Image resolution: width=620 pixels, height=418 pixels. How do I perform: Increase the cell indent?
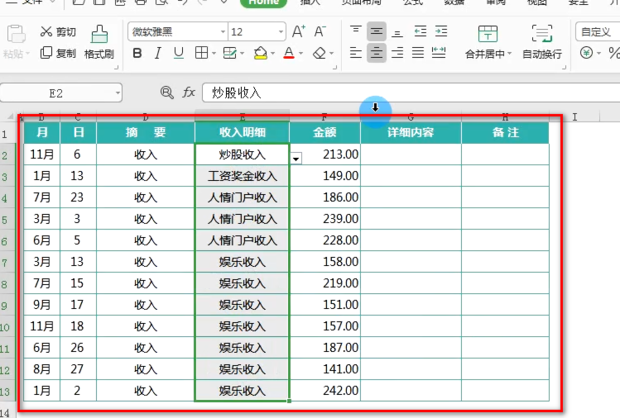(441, 31)
